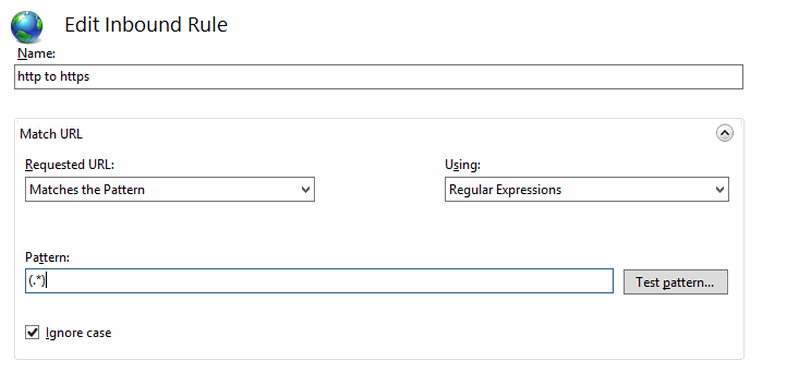Click the globe icon beside Edit Inbound Rule
The height and width of the screenshot is (373, 799).
coord(27,27)
